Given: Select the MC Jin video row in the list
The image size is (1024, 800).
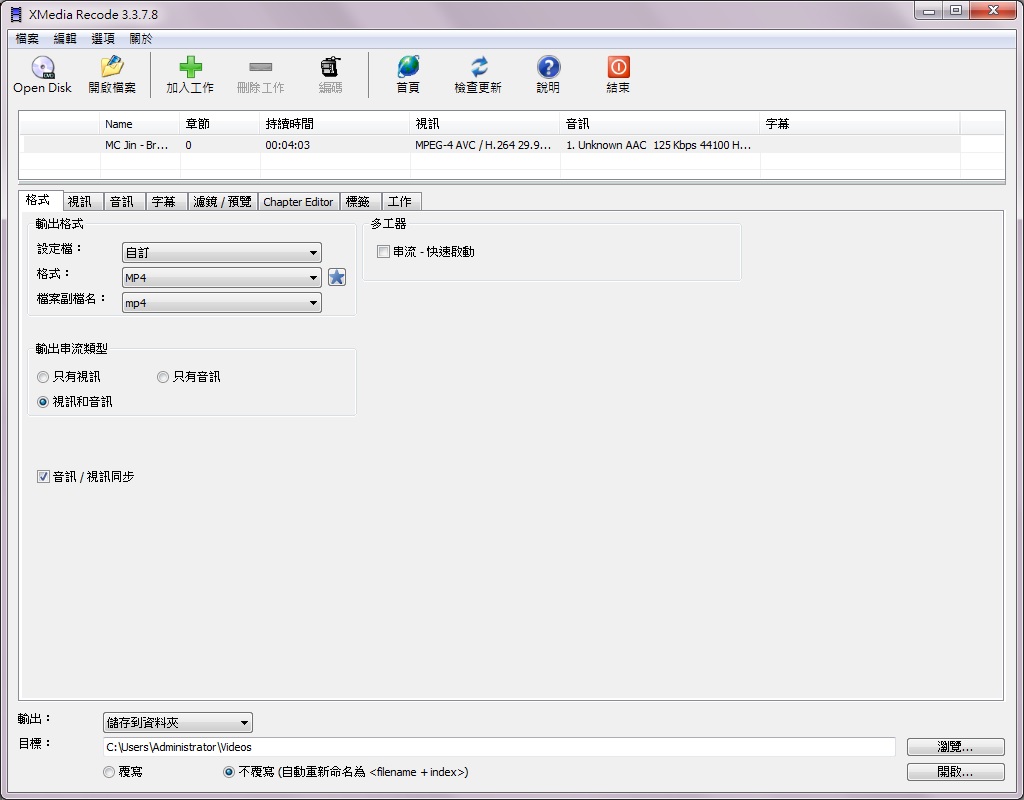Looking at the screenshot, I should 138,145.
